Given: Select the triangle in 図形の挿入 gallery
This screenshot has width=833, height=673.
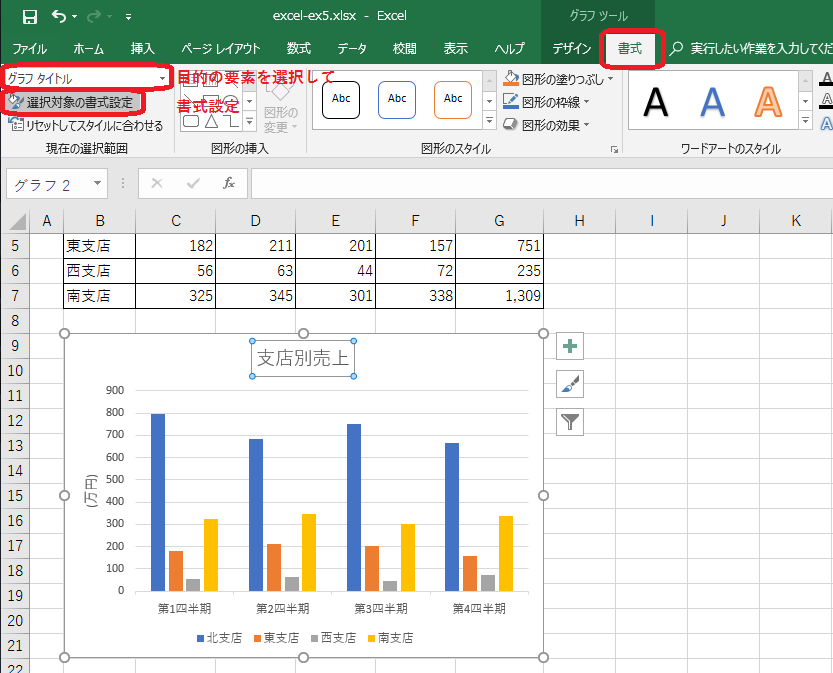Looking at the screenshot, I should point(212,121).
